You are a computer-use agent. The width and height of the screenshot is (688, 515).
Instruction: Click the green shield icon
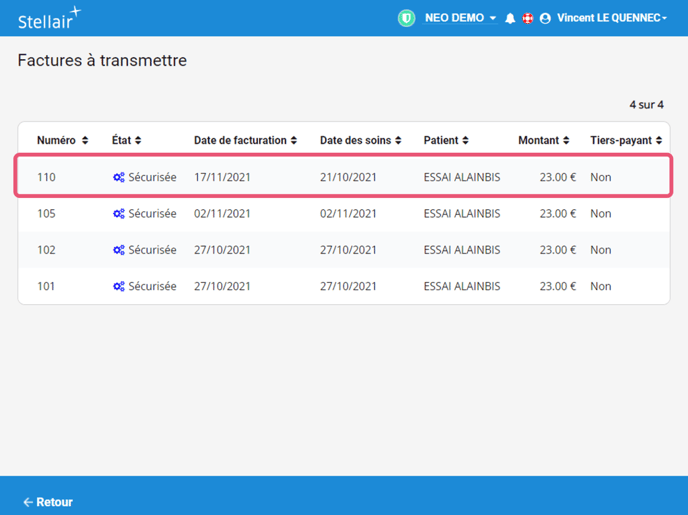click(406, 18)
